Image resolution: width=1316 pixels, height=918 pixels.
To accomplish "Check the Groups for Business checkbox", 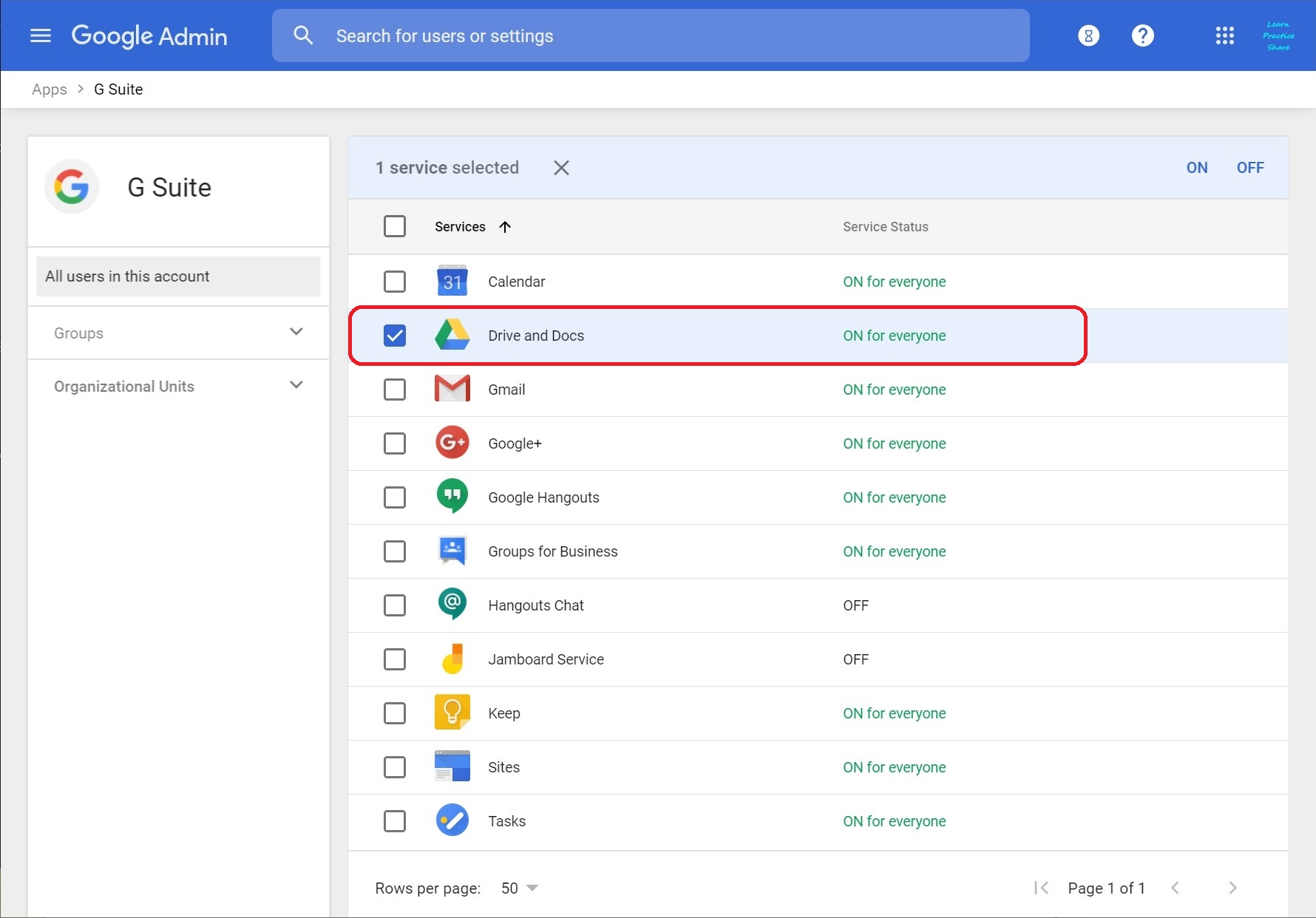I will tap(395, 551).
